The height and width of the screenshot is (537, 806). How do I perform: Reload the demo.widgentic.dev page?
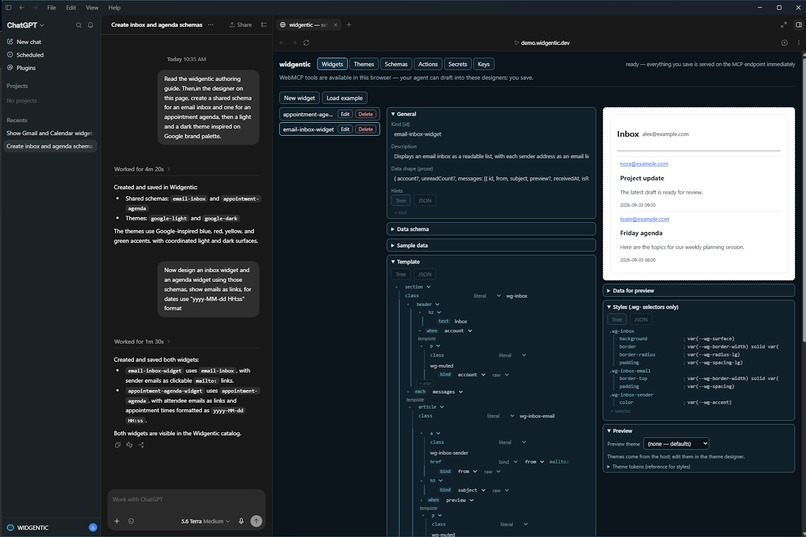point(306,43)
